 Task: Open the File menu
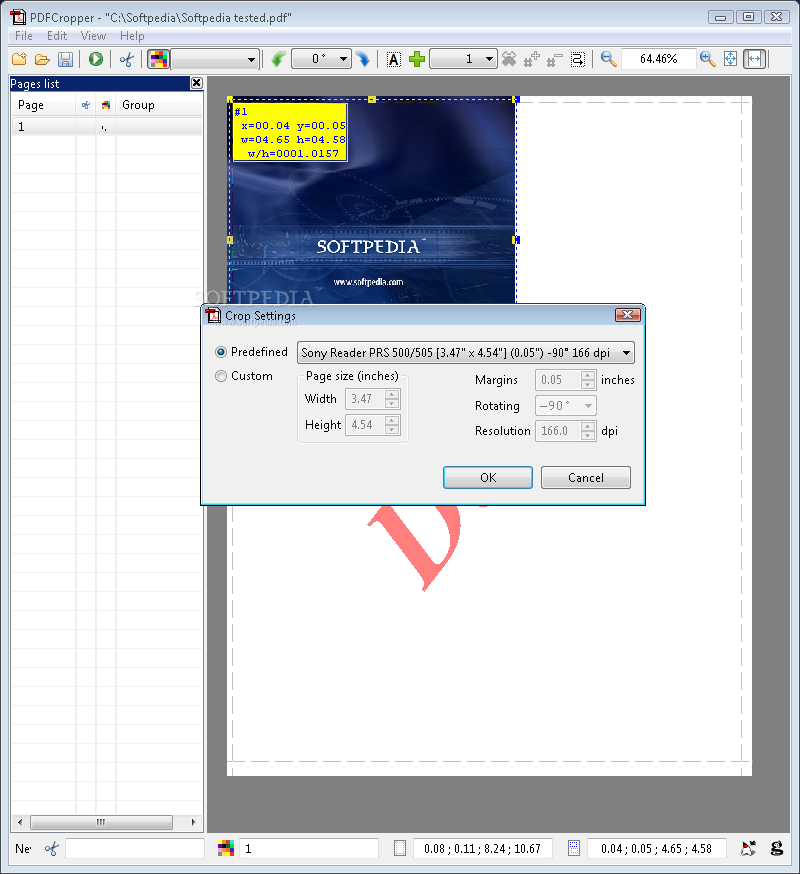[x=23, y=36]
